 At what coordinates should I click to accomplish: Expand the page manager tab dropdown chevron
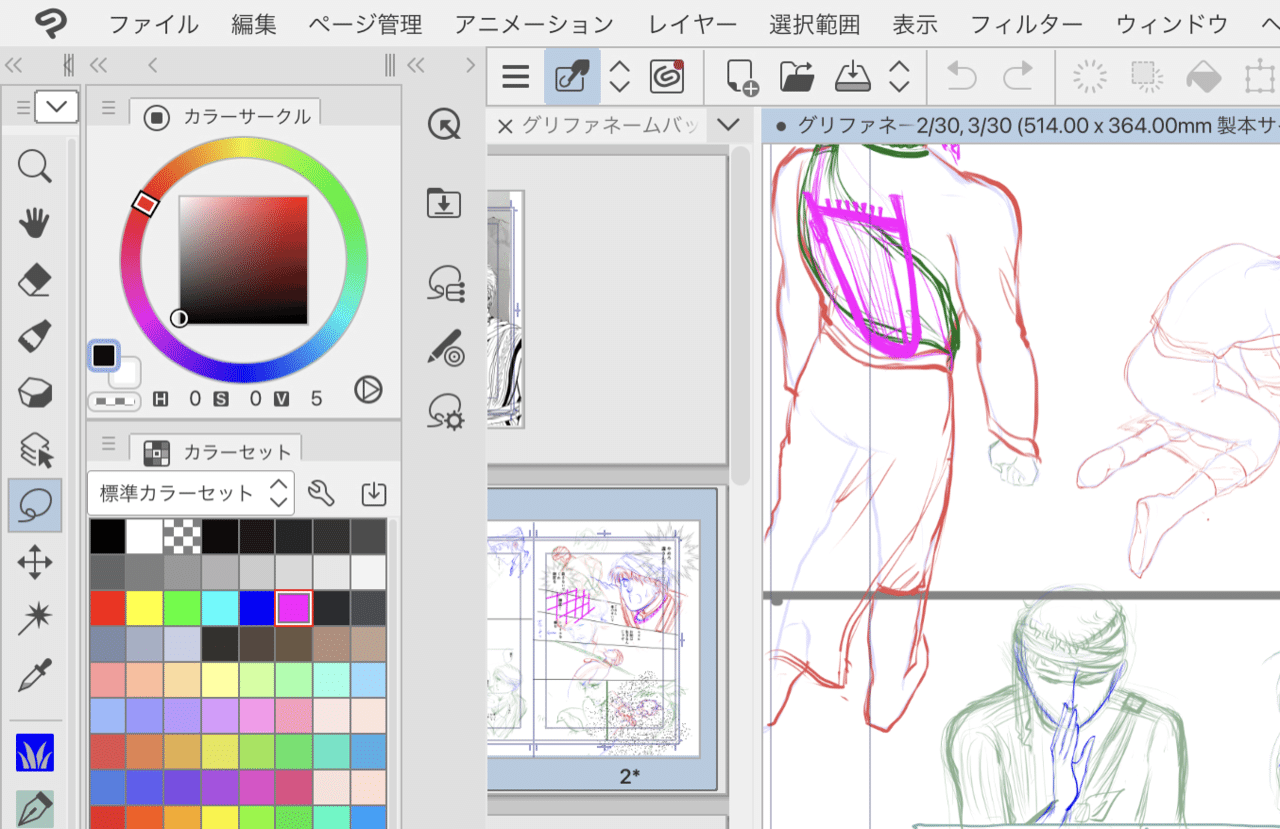click(729, 125)
